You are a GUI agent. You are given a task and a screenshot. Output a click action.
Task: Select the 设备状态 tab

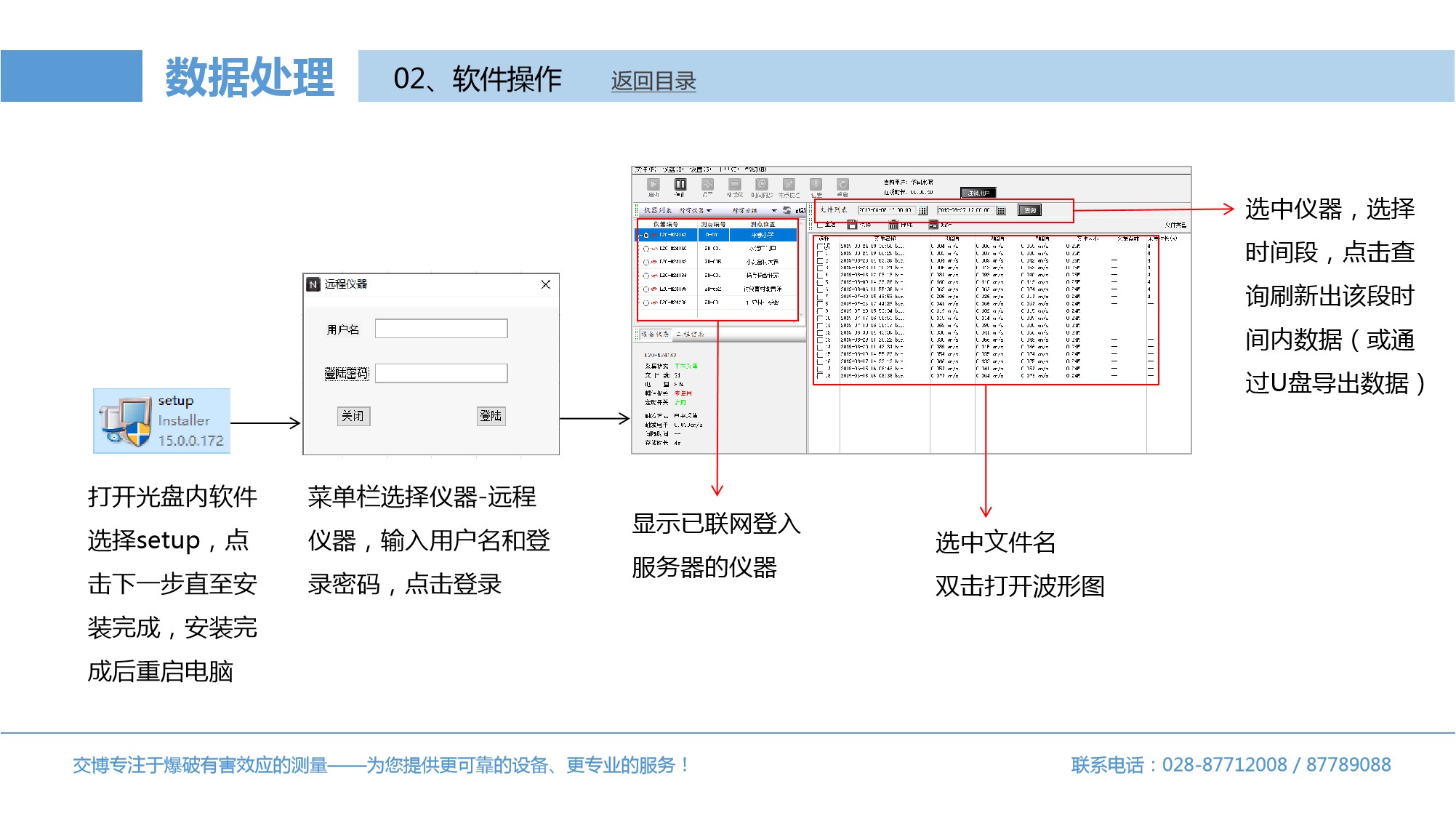[x=655, y=335]
